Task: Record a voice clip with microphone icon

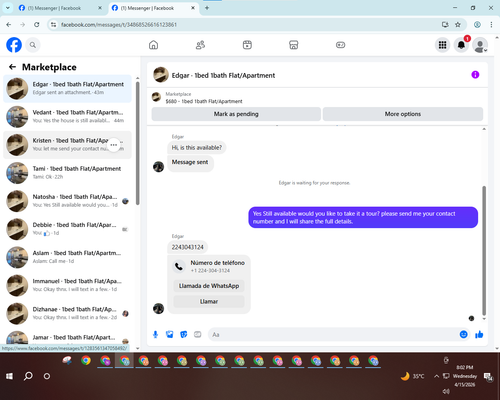Action: pyautogui.click(x=155, y=334)
